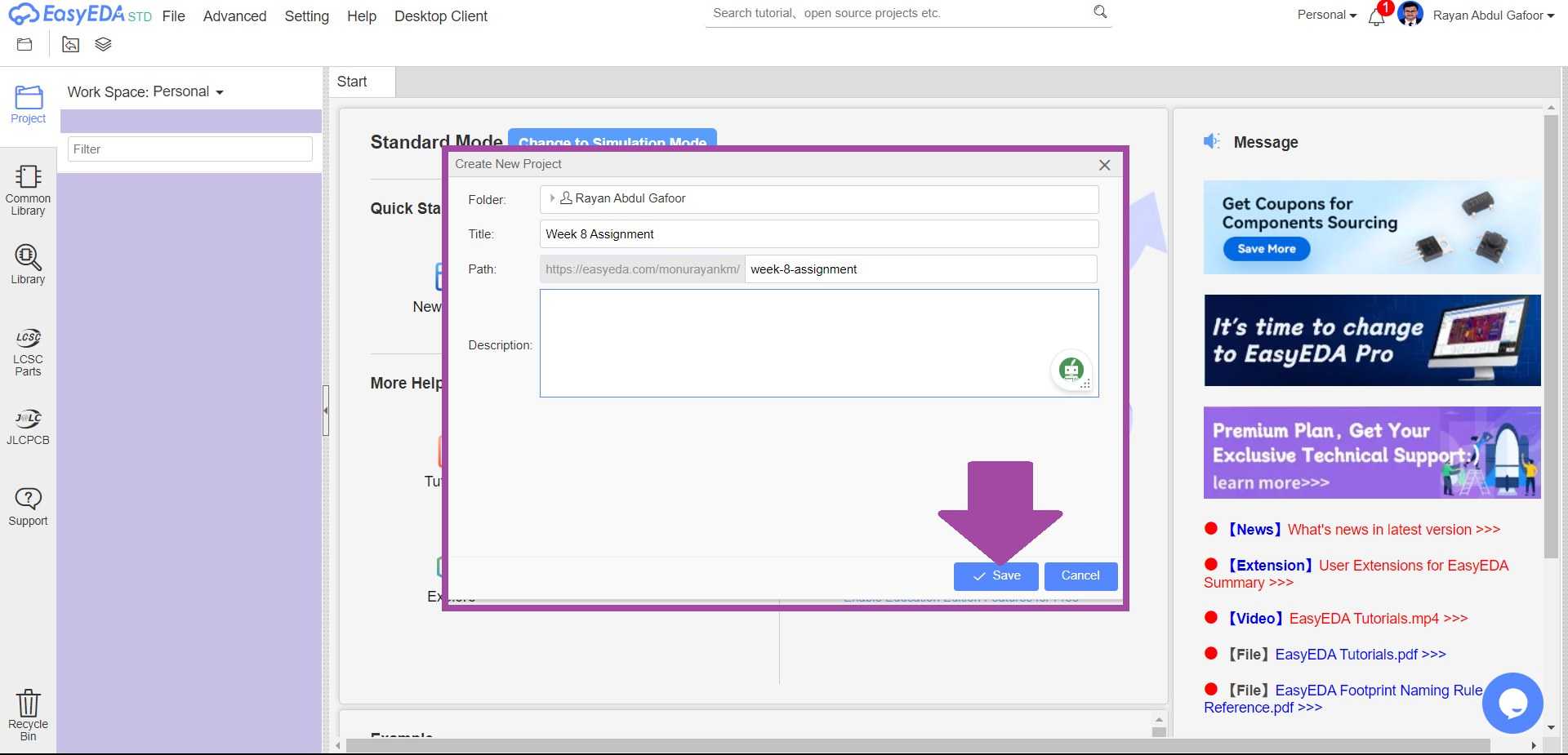
Task: Switch to the Start tab
Action: pyautogui.click(x=352, y=82)
